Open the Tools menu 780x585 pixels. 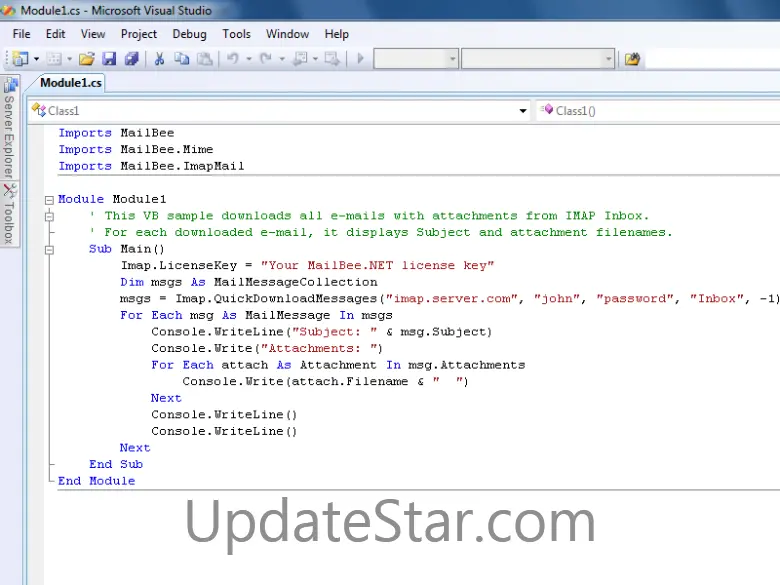(236, 34)
